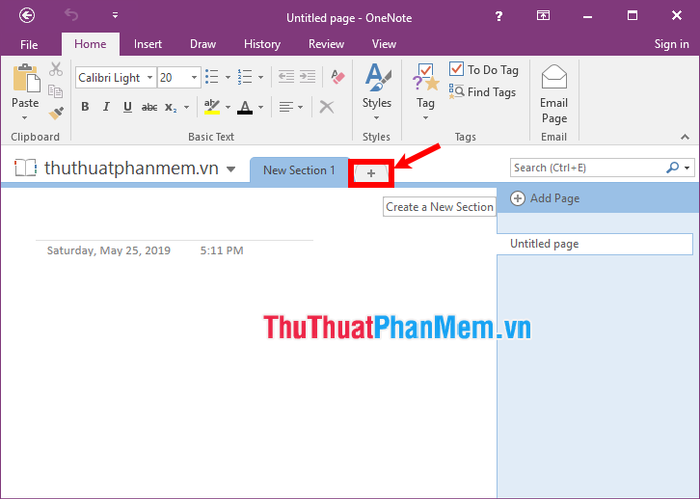This screenshot has height=499, width=700.
Task: Expand the thuthuatphanmem.vn notebook dropdown
Action: 231,169
